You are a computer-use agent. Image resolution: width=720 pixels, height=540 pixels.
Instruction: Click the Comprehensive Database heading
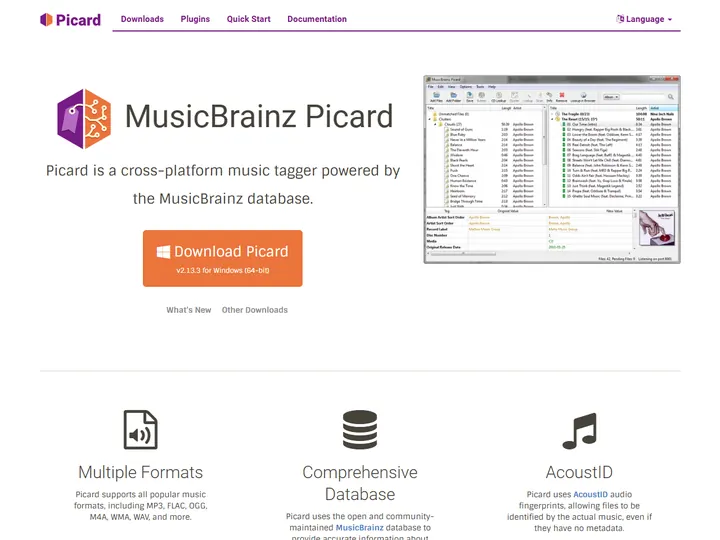tap(360, 483)
